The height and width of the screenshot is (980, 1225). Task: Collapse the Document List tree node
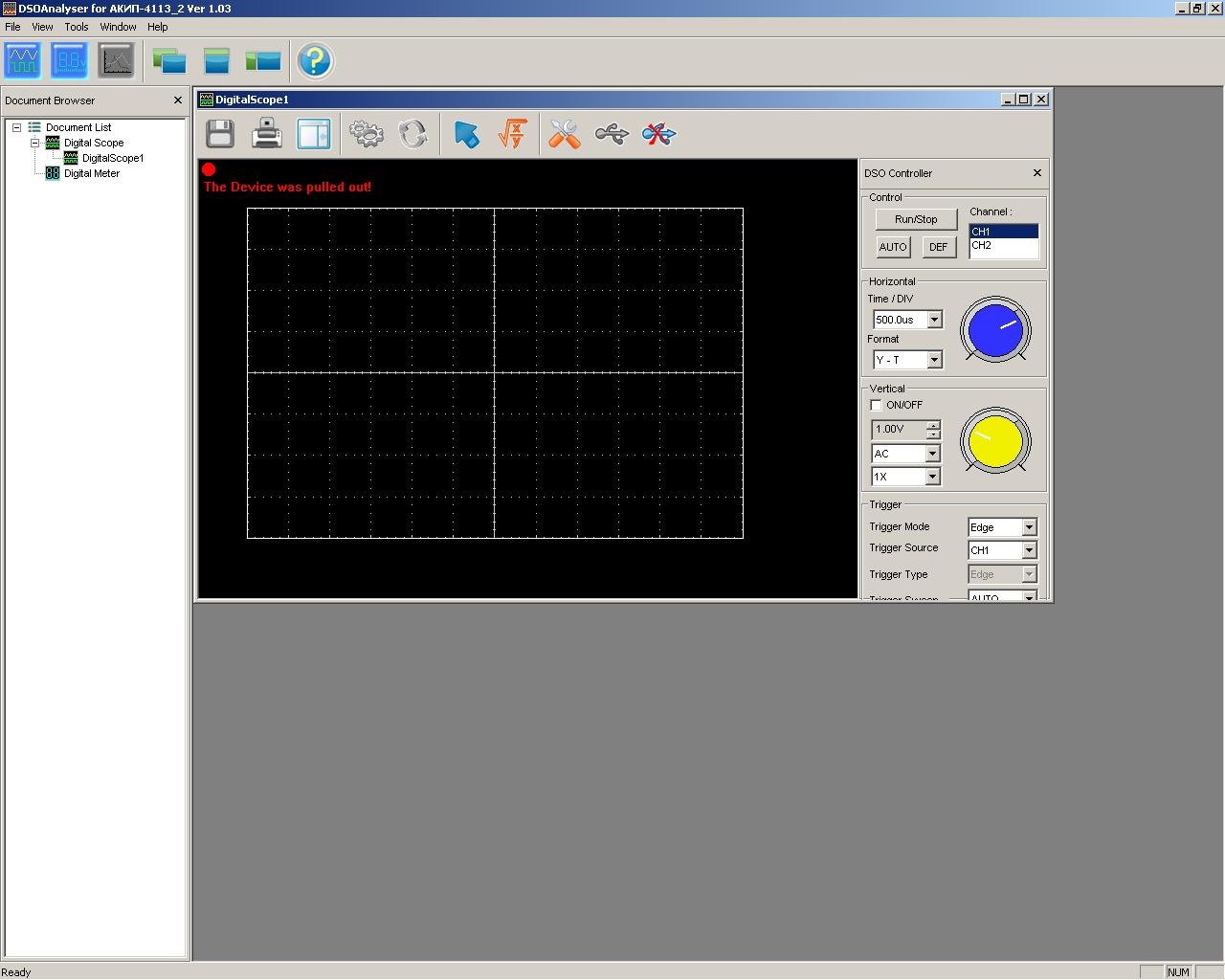(x=16, y=127)
